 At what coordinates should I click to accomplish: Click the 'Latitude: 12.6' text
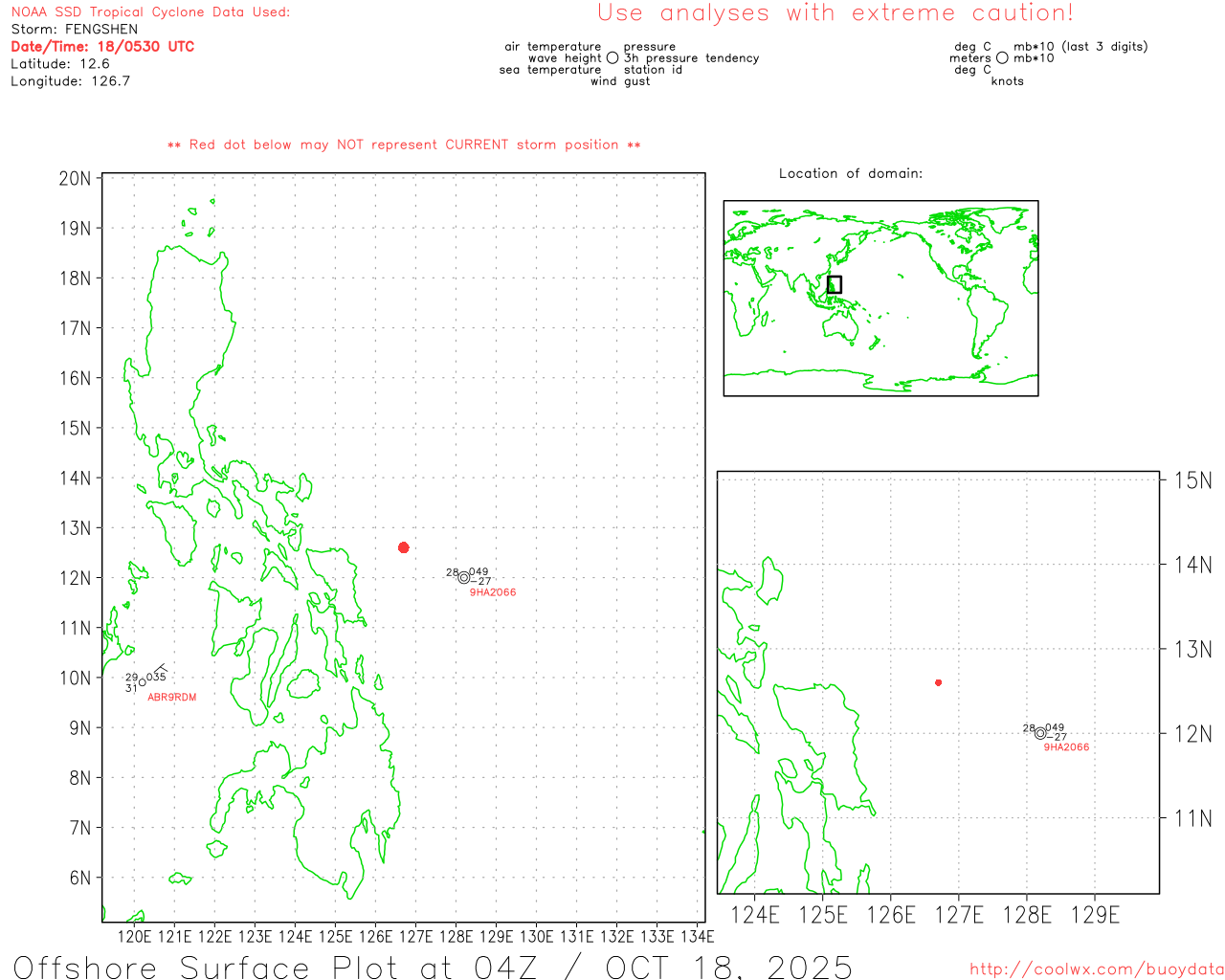tap(60, 64)
